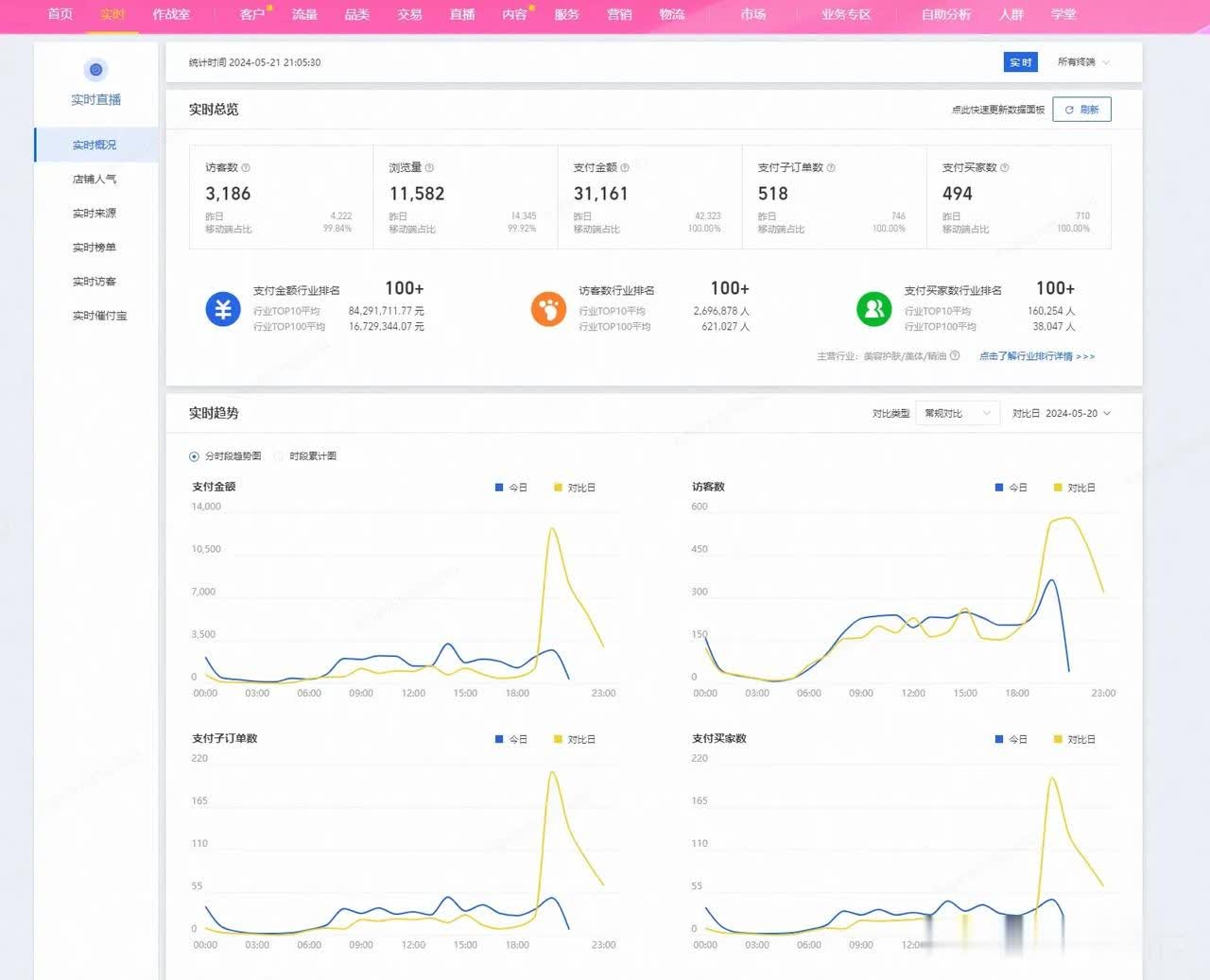Open the 人群 top menu item
Viewport: 1210px width, 980px height.
tap(1011, 14)
